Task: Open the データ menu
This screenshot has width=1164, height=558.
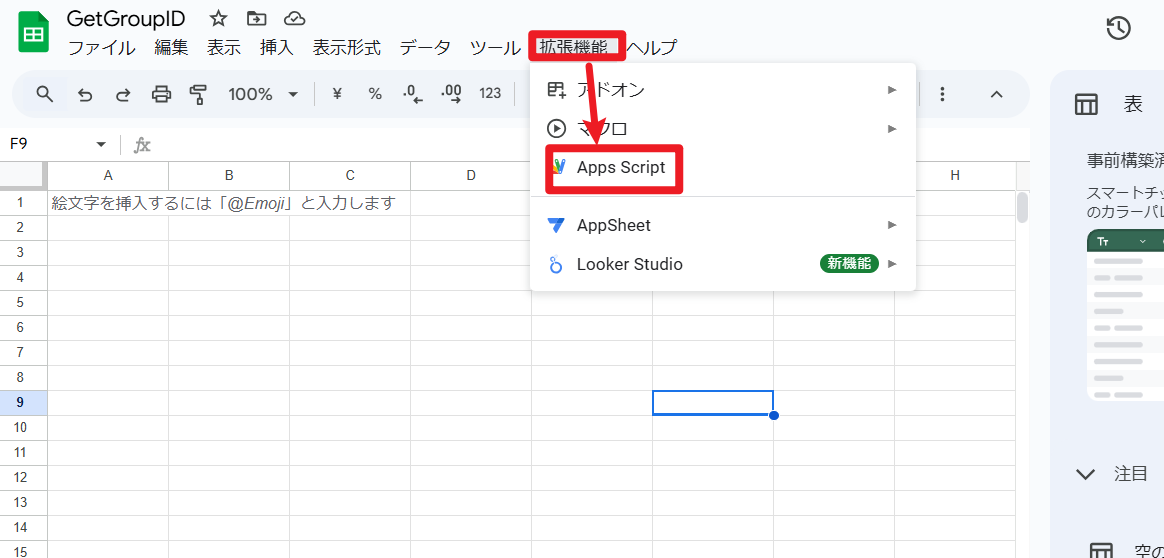Action: (425, 48)
